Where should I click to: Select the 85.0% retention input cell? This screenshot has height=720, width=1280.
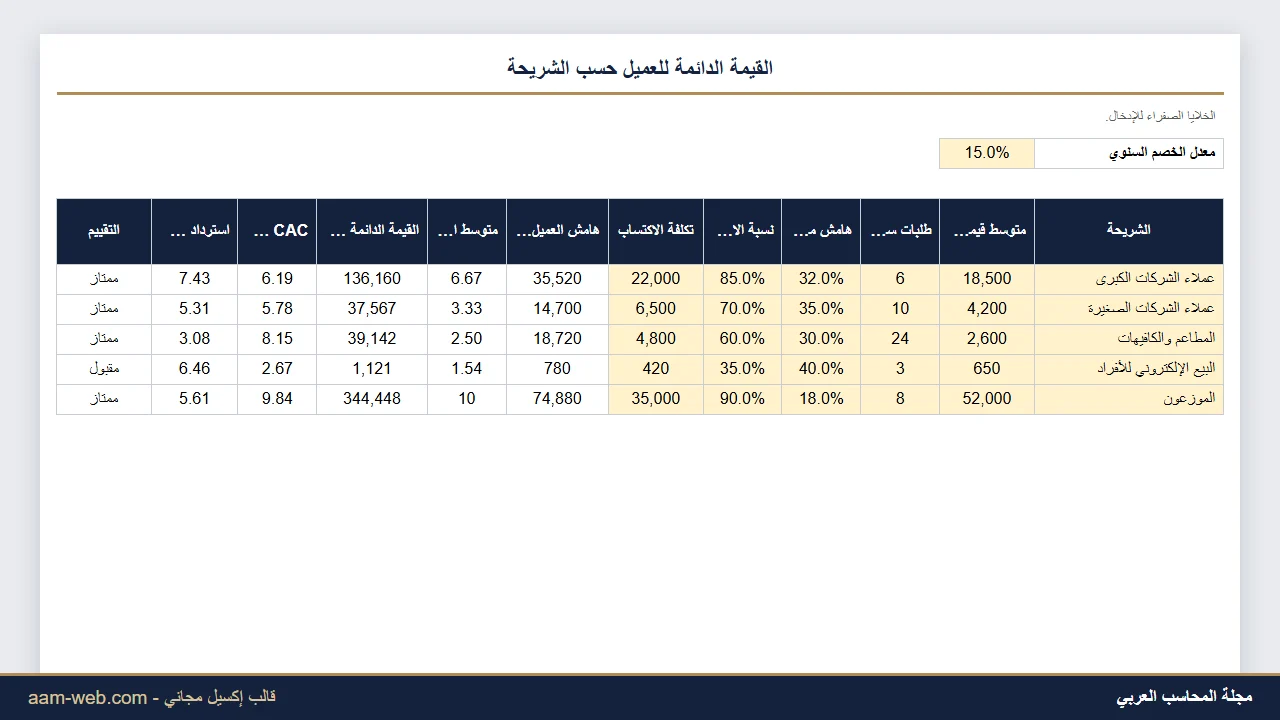(x=743, y=279)
